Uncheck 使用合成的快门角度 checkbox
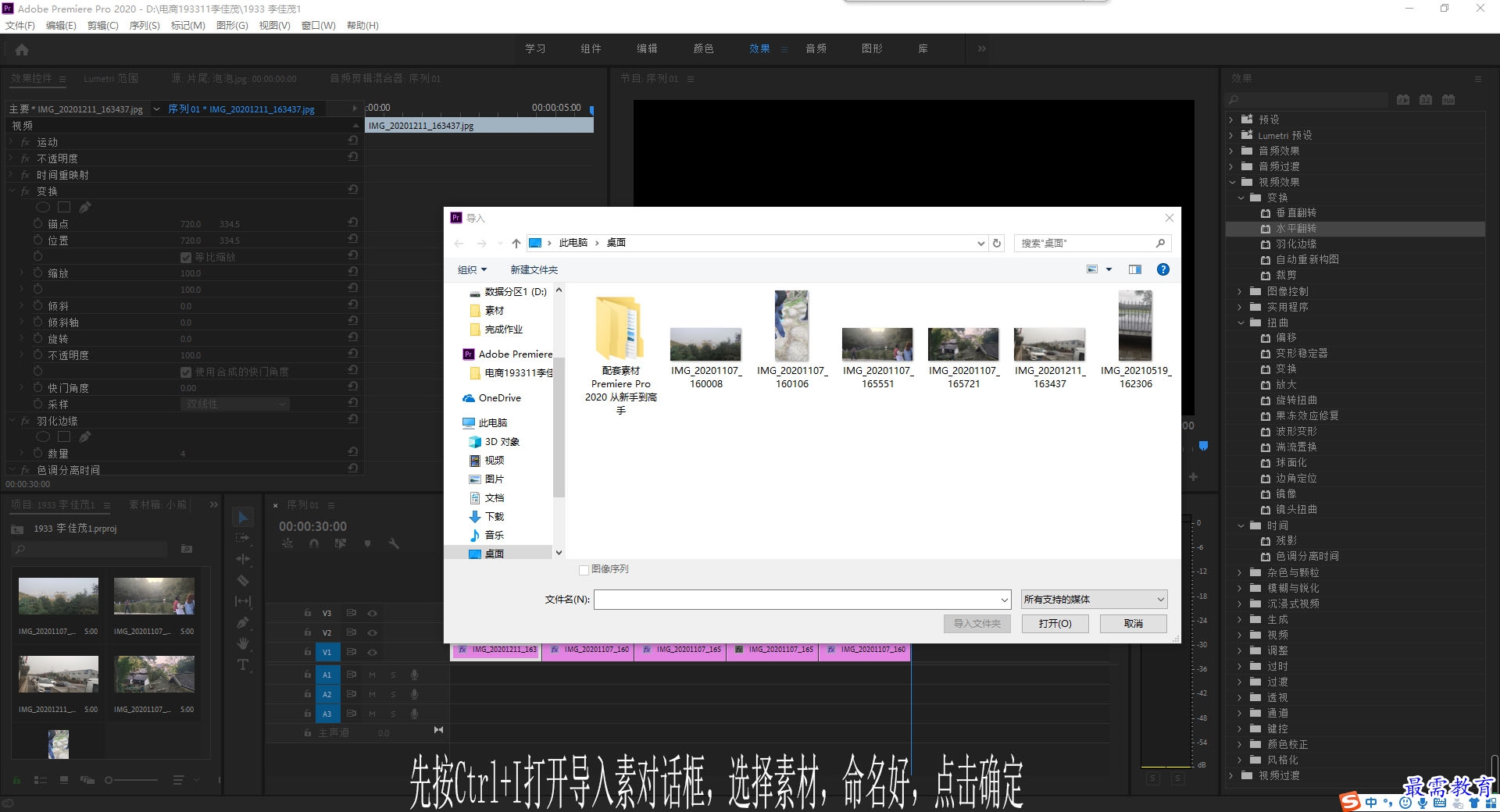 tap(186, 372)
